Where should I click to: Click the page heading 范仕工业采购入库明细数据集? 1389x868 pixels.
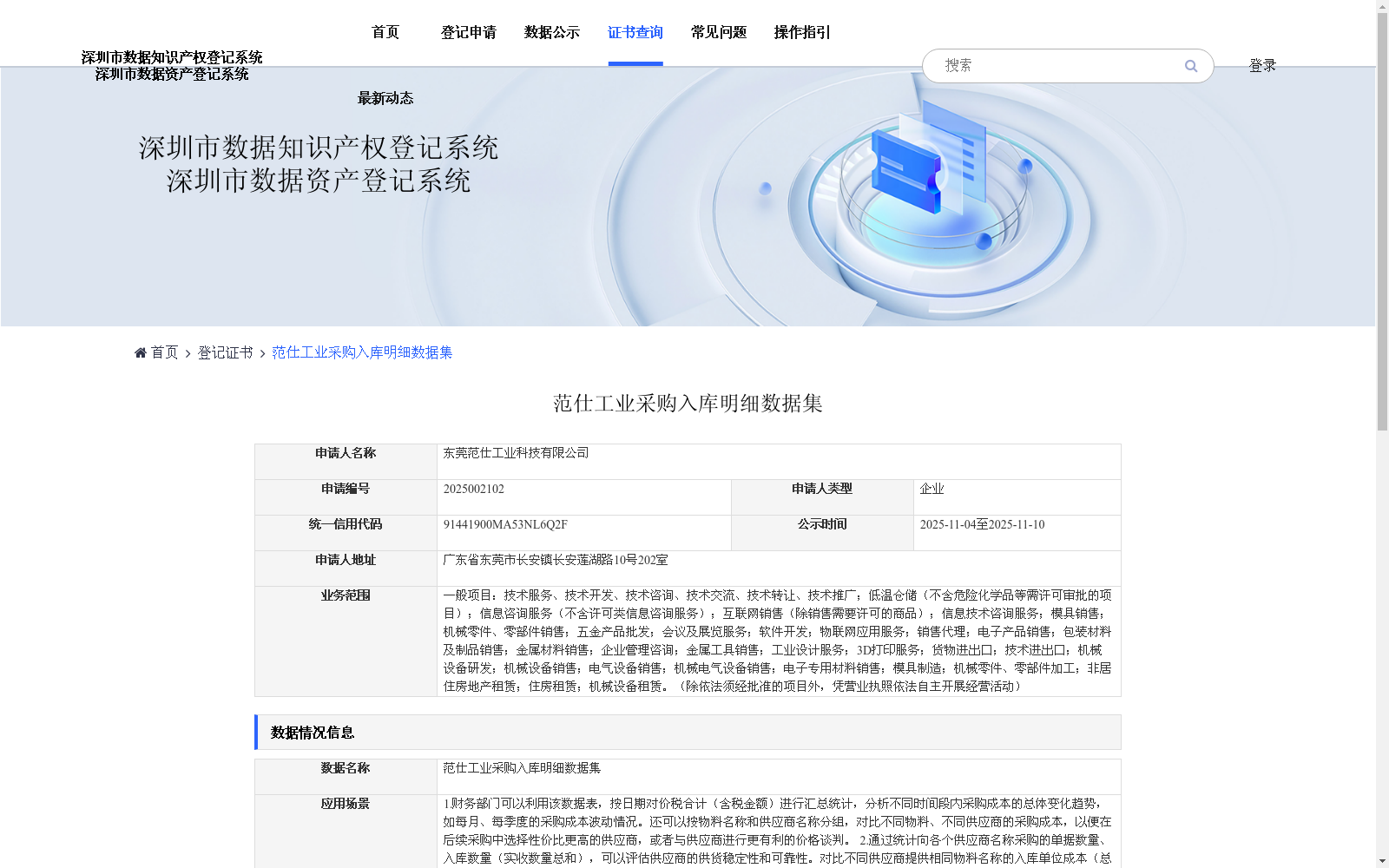coord(688,404)
